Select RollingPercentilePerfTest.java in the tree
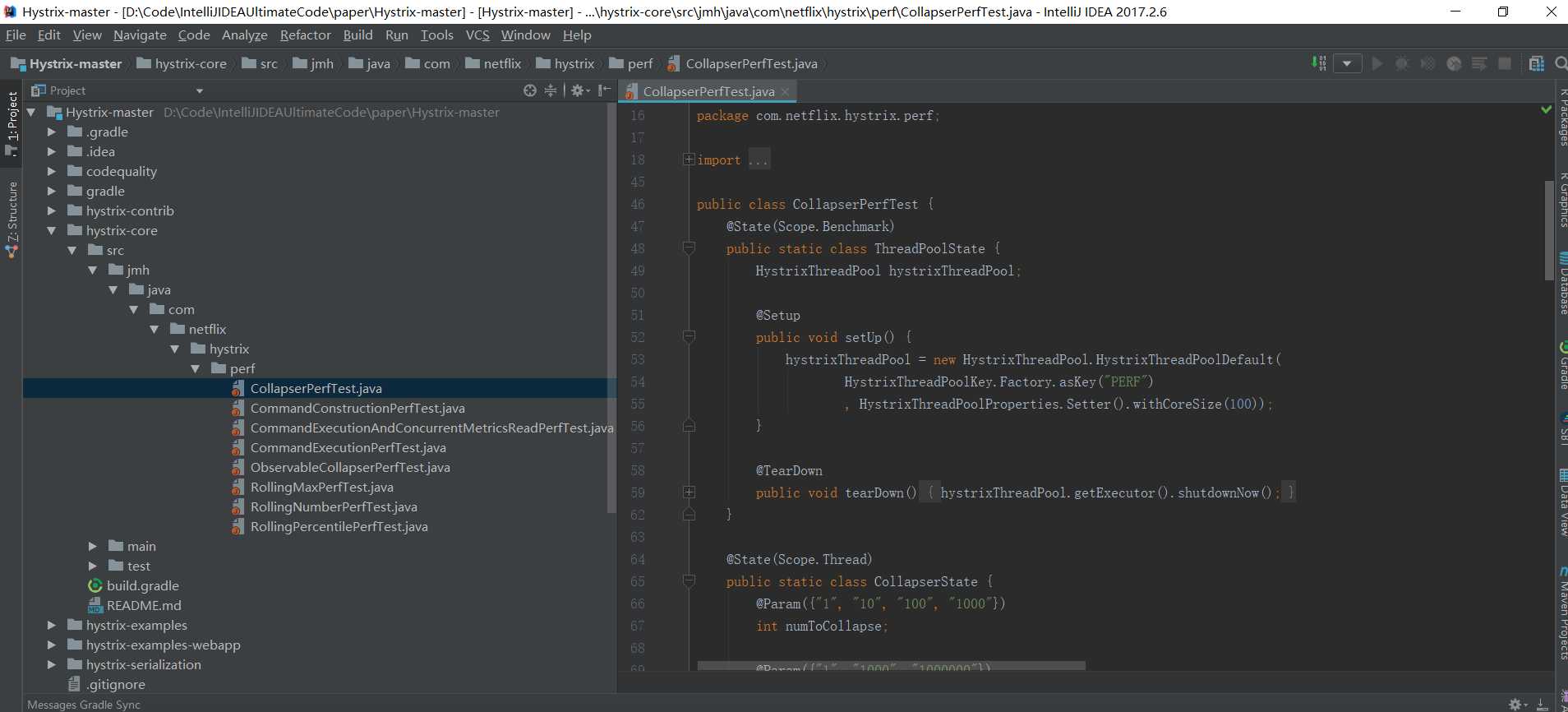The width and height of the screenshot is (1568, 712). pyautogui.click(x=339, y=526)
